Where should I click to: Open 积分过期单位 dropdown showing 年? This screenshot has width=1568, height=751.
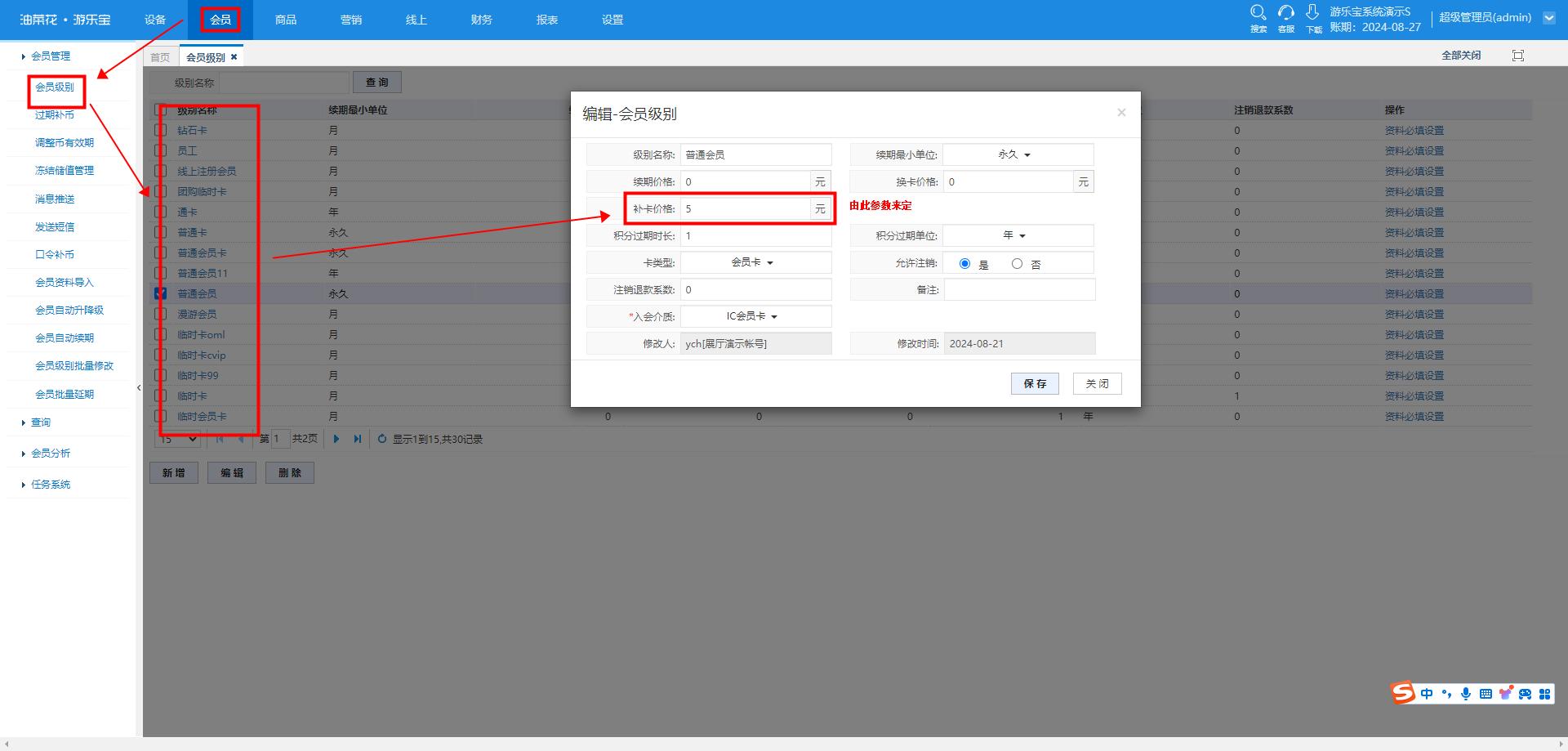1018,235
